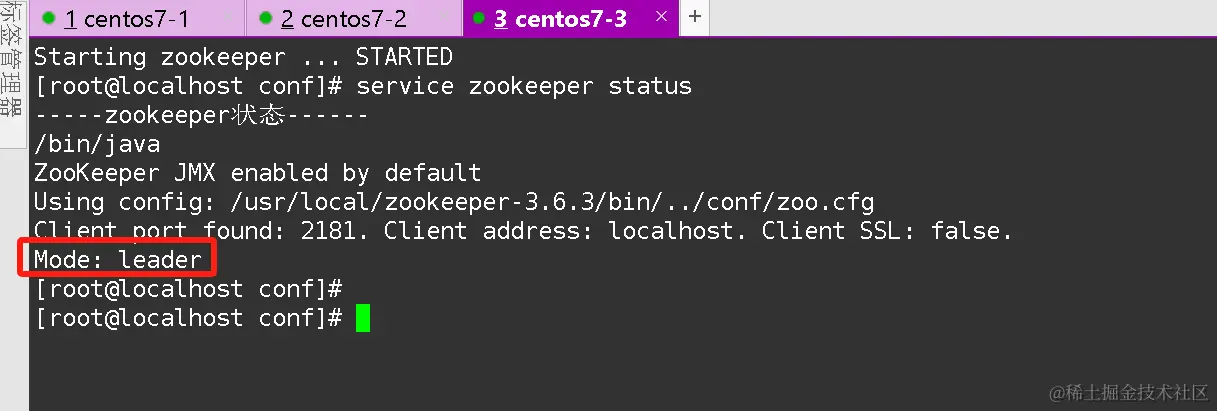Click the zoo.cfg config path line
Viewport: 1217px width, 411px height.
454,202
